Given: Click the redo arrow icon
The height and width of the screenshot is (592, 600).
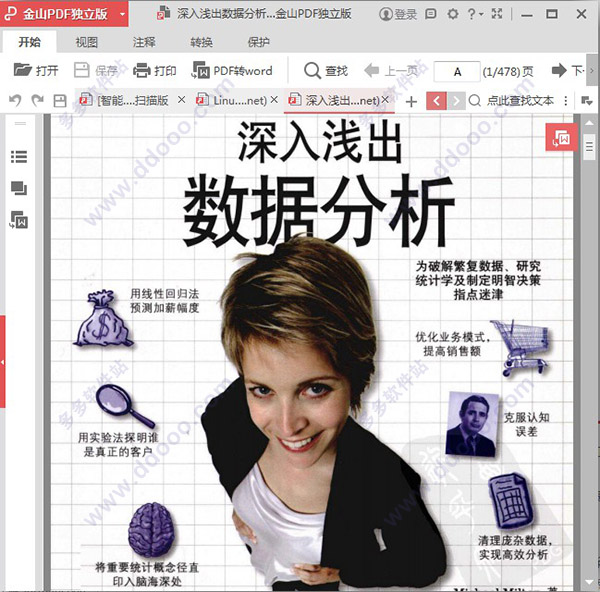Looking at the screenshot, I should pyautogui.click(x=38, y=101).
